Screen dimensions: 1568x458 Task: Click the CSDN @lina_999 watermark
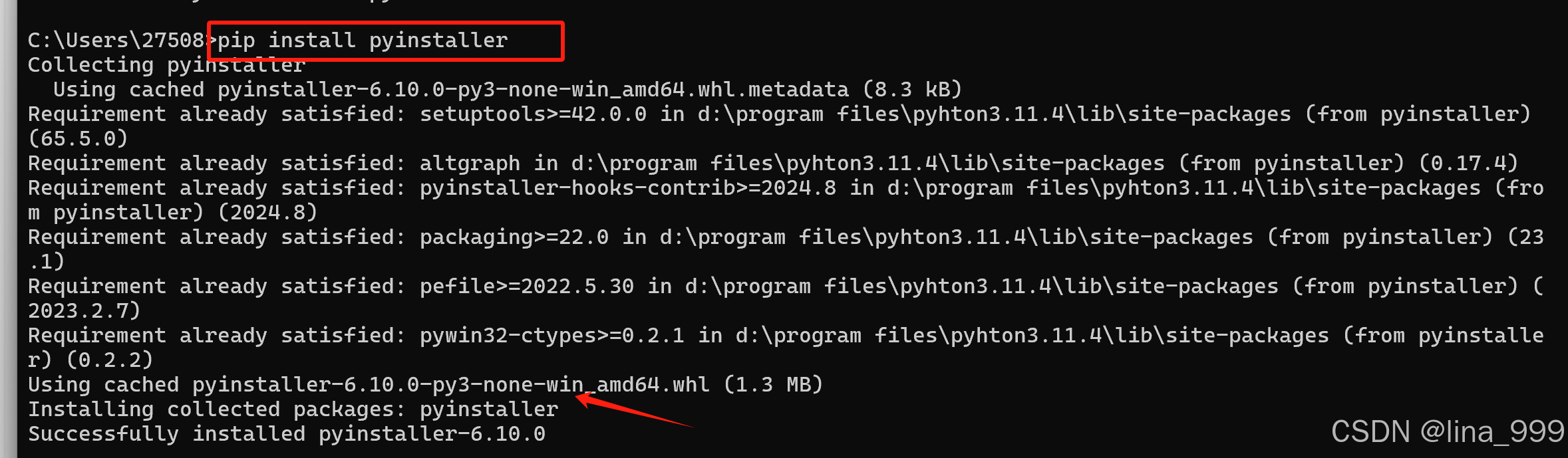1448,432
